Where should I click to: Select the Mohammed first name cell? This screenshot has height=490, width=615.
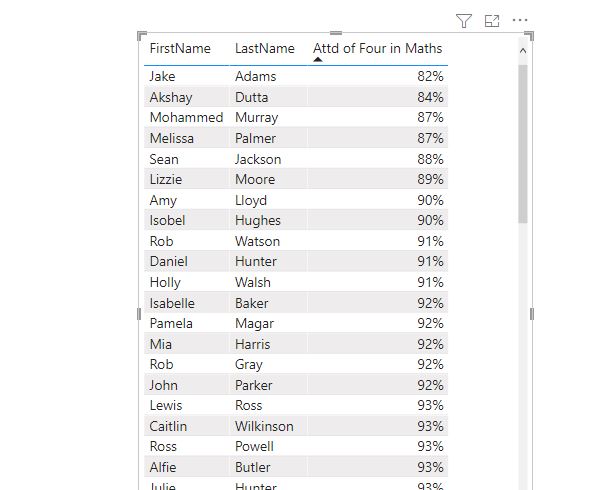(186, 117)
